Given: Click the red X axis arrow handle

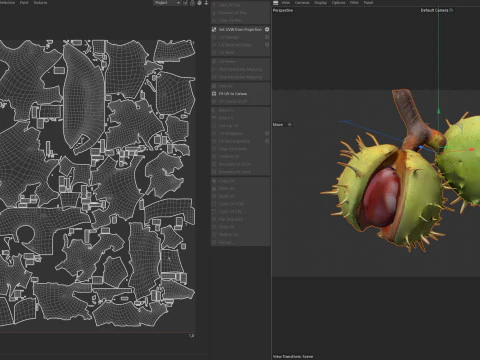Looking at the screenshot, I should pos(472,150).
